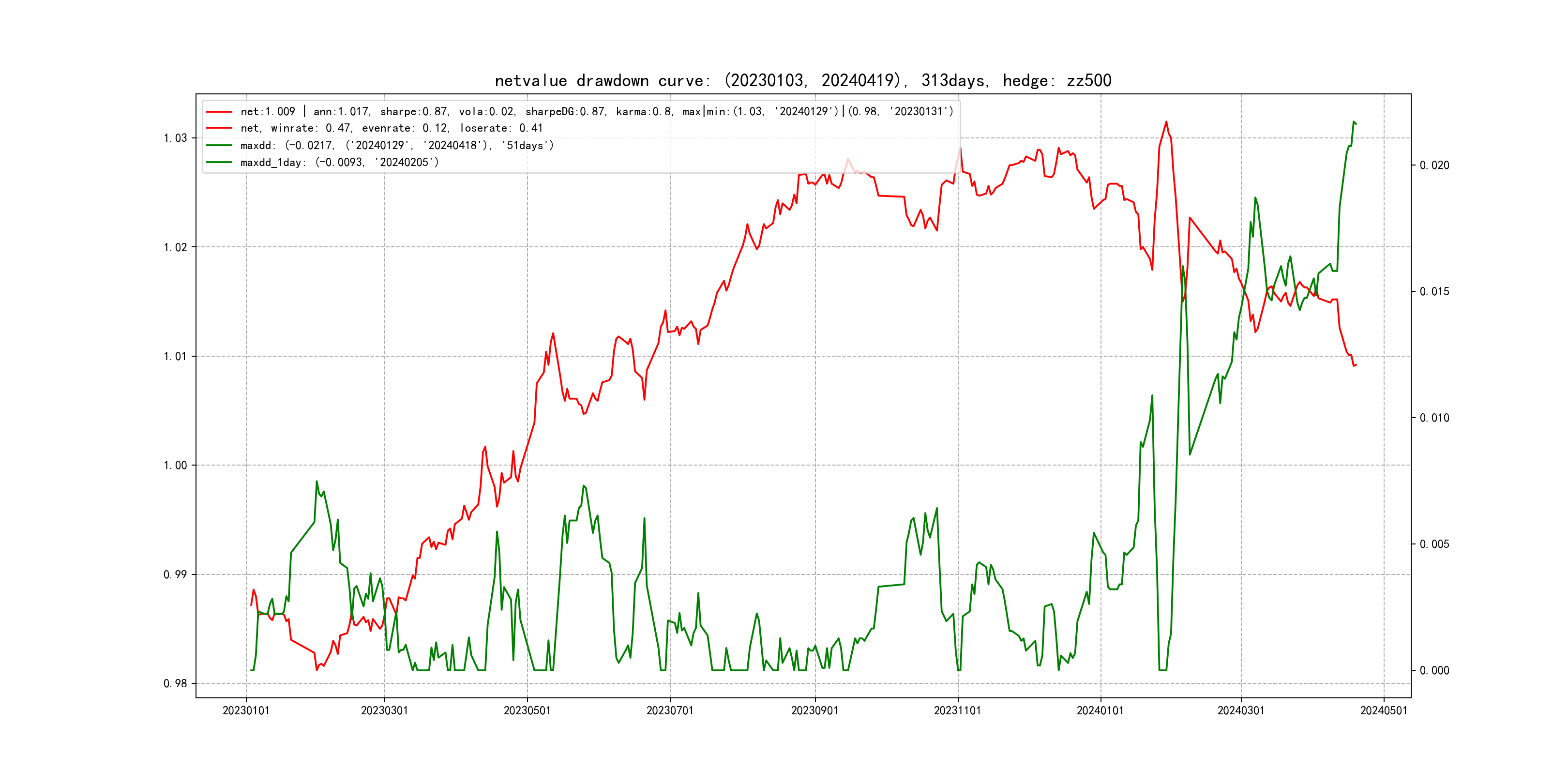Click green line swatch beside 'maxdd_1day' legend entry
Screen dimensions: 1568x784
click(219, 163)
